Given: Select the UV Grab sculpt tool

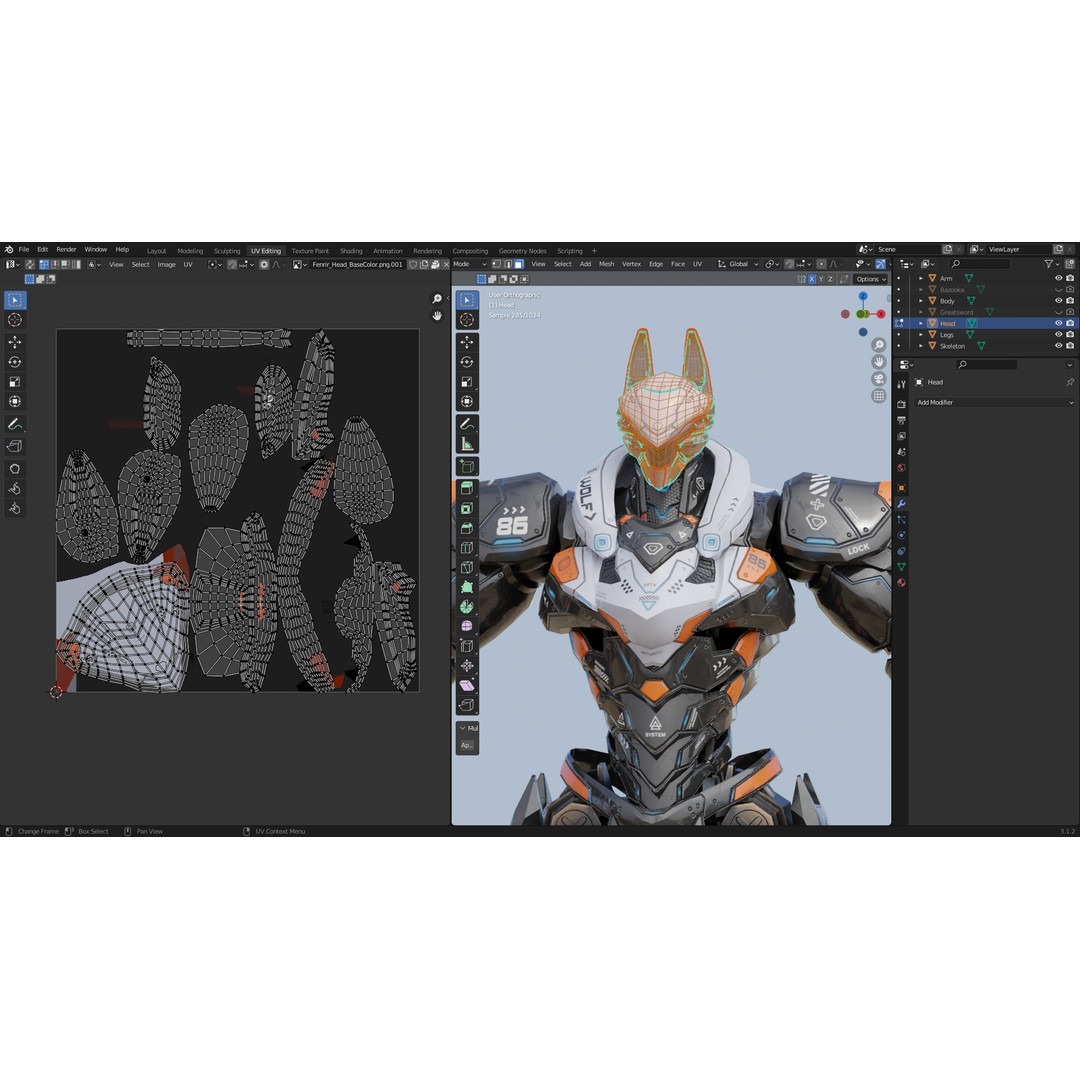Looking at the screenshot, I should click(14, 468).
